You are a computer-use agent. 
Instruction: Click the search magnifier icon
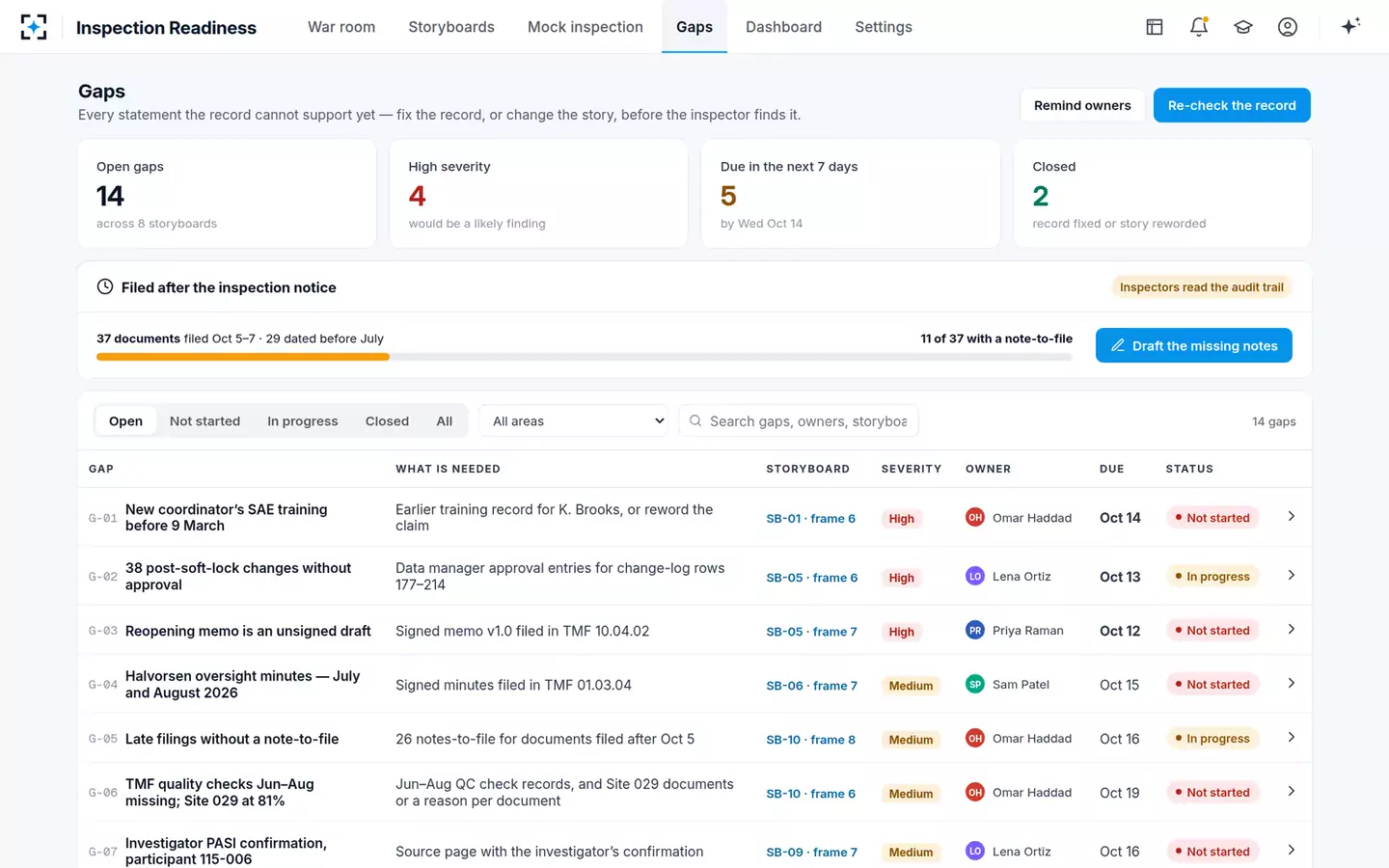coord(695,420)
